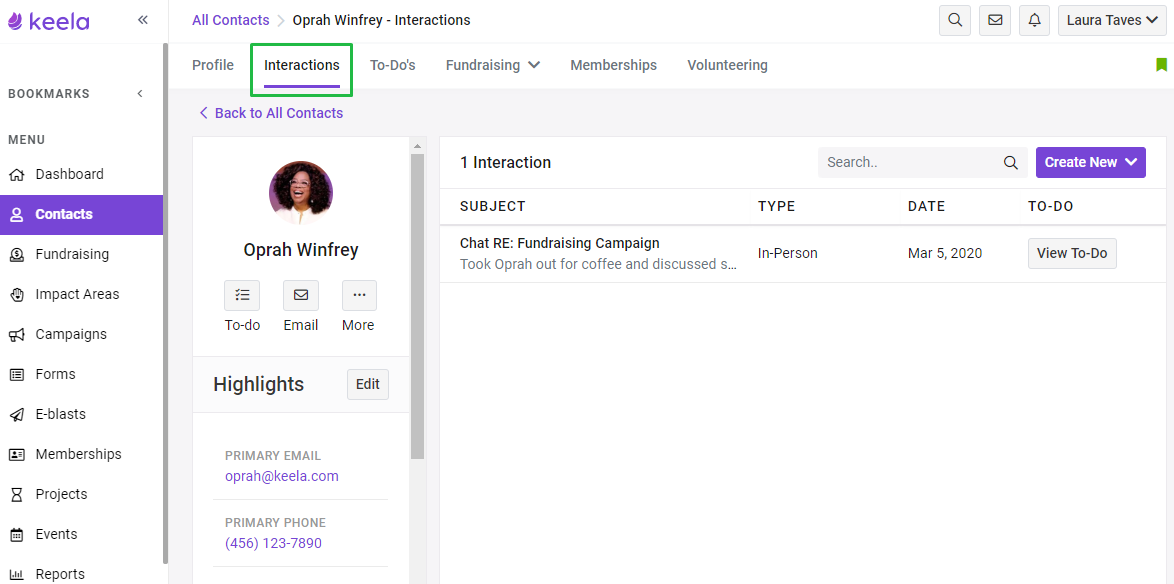Click the Impact Areas hand icon
This screenshot has width=1174, height=584.
[16, 294]
